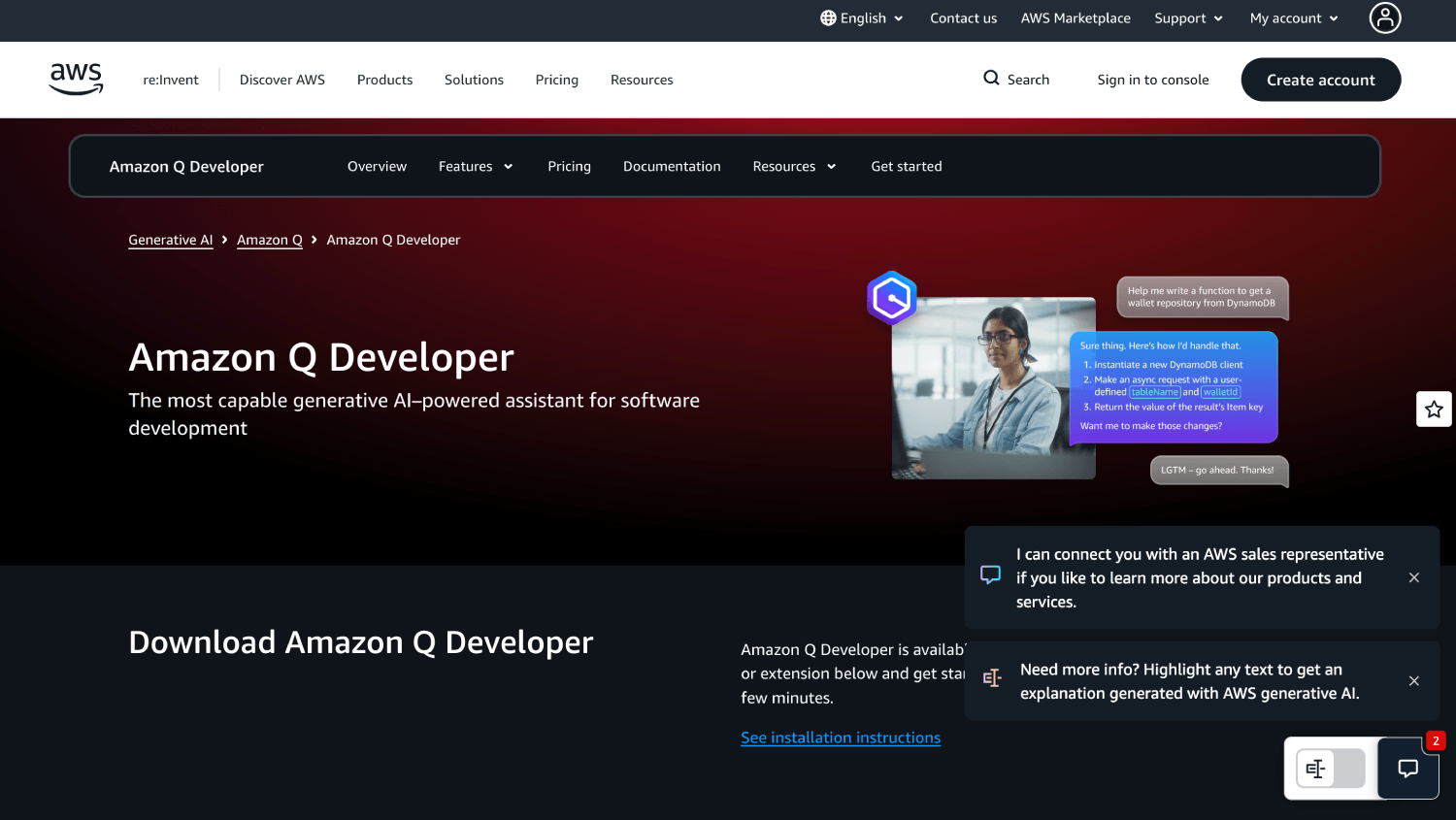Click the Amazon Q hexagon logo

tap(892, 298)
